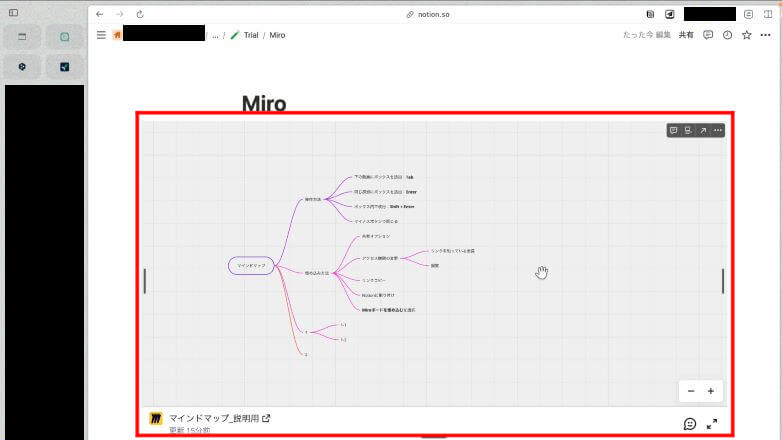Click the browser forward arrow
The image size is (782, 440).
pyautogui.click(x=120, y=14)
